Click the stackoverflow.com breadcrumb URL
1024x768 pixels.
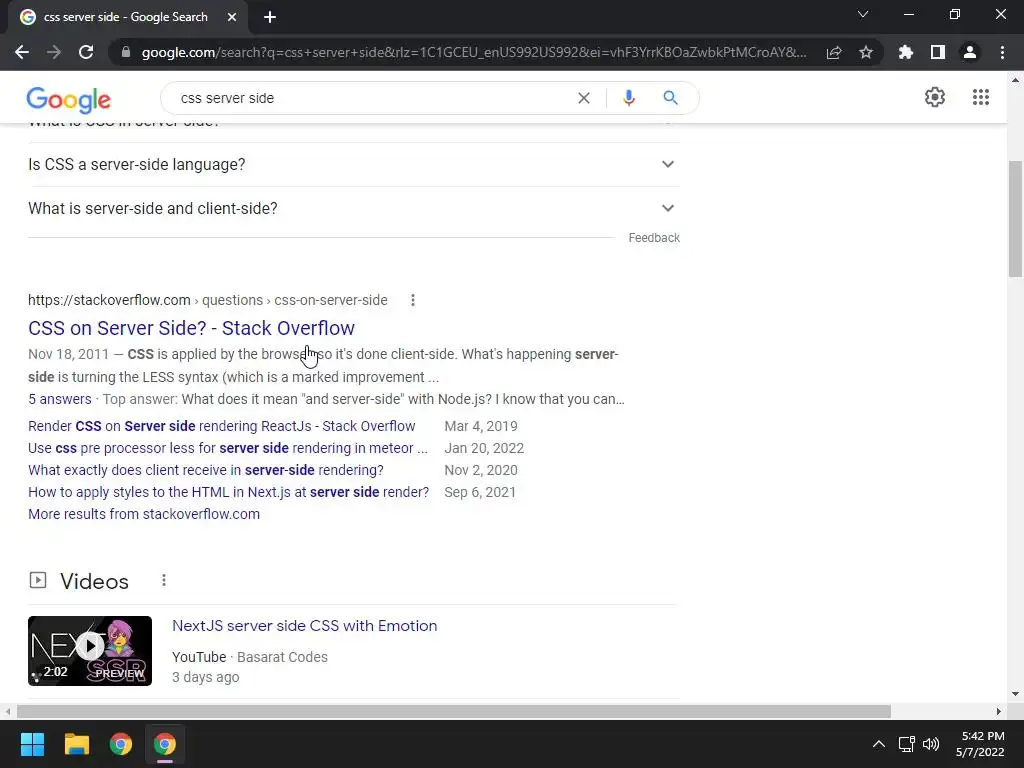point(208,300)
